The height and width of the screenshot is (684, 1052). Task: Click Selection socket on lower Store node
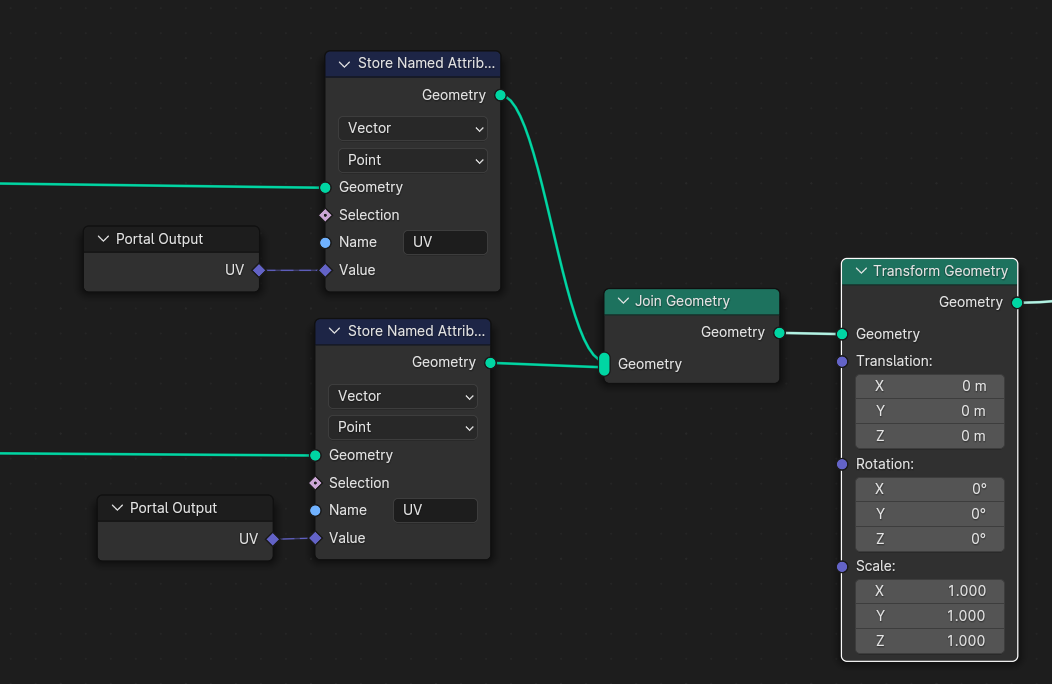[x=315, y=483]
